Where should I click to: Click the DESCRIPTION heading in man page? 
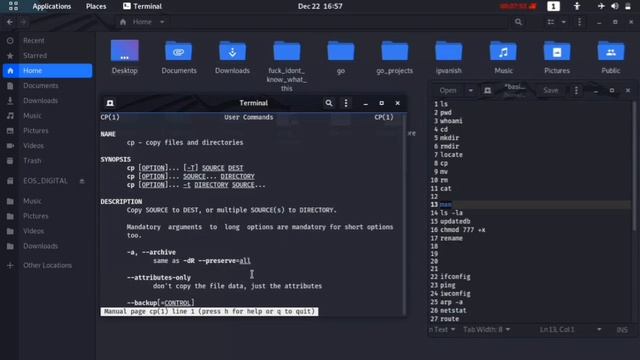tap(121, 202)
